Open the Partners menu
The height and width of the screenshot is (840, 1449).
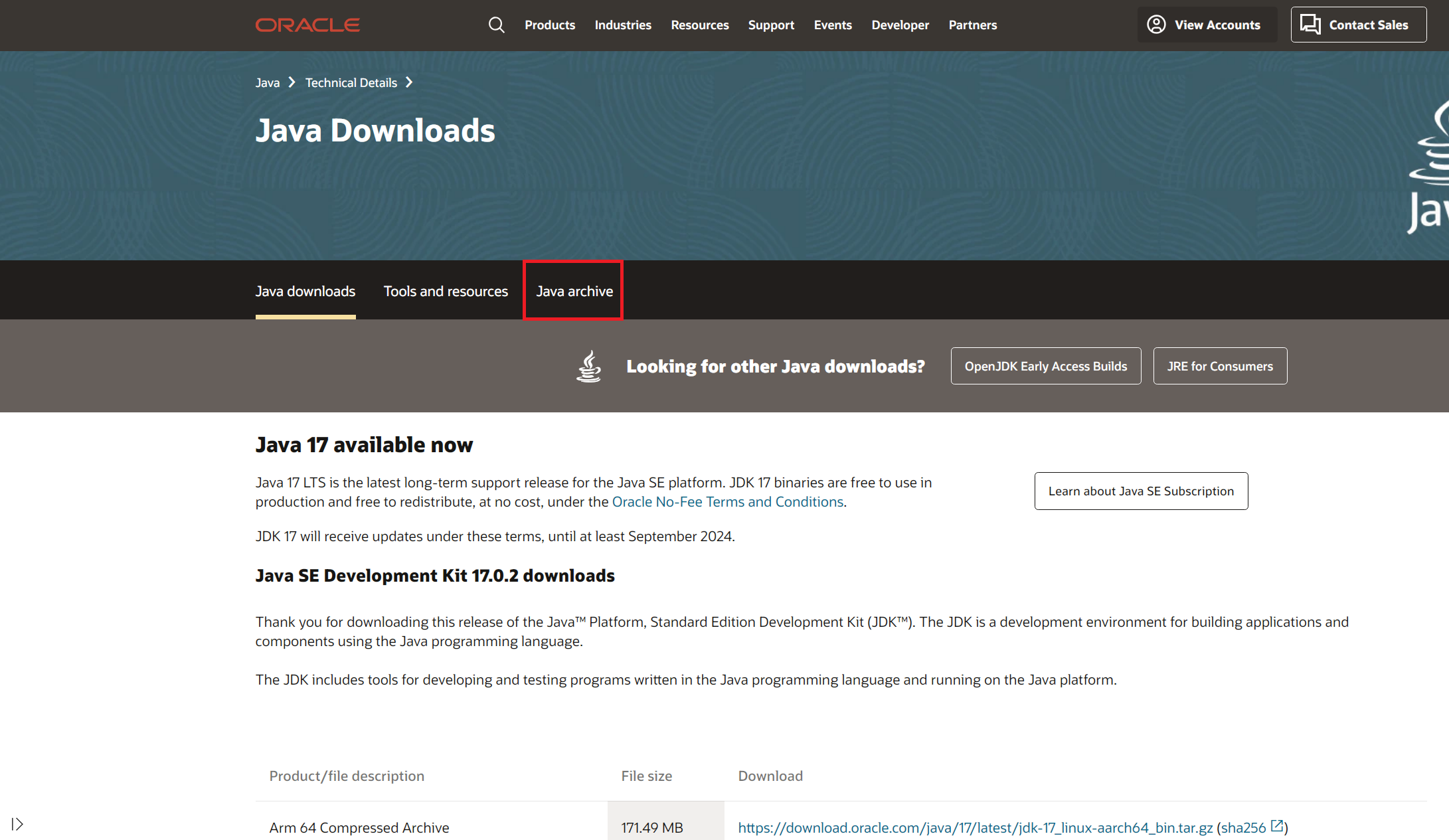tap(973, 25)
